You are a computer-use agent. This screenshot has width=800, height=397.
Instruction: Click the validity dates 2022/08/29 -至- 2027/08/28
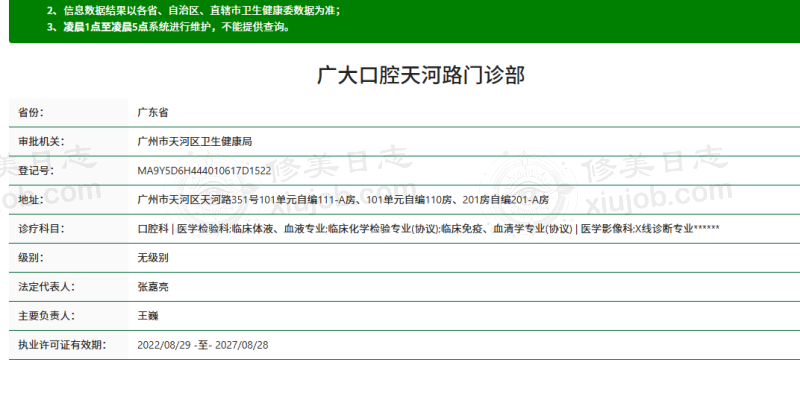click(x=203, y=345)
